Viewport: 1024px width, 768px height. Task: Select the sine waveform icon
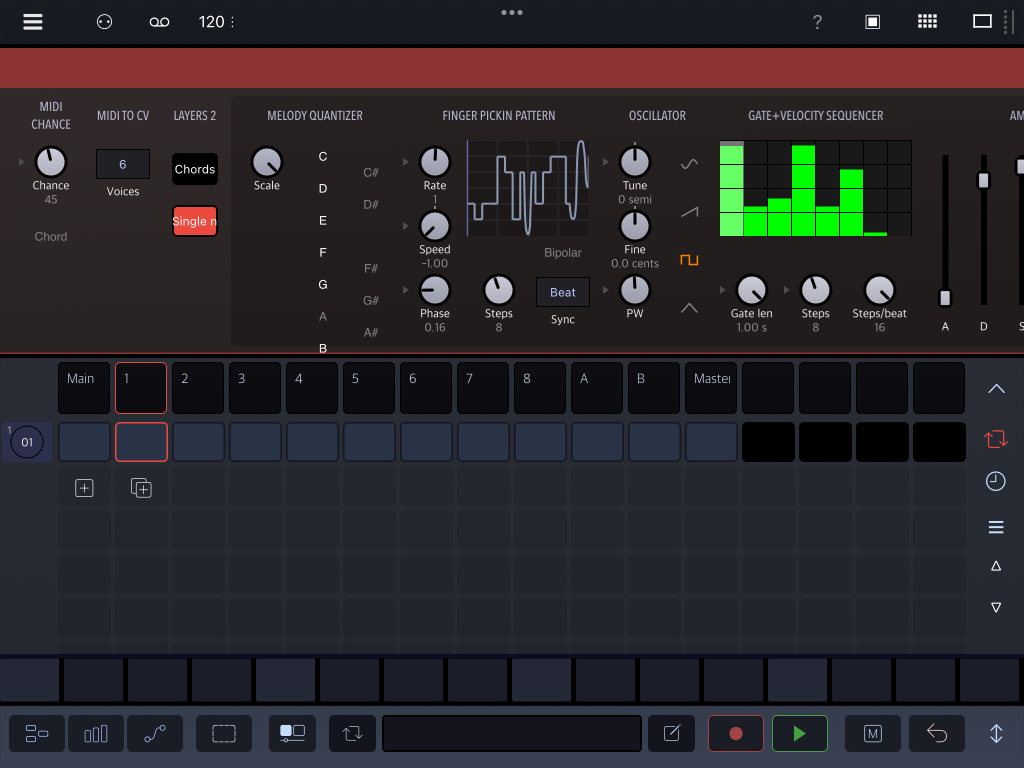(x=689, y=163)
